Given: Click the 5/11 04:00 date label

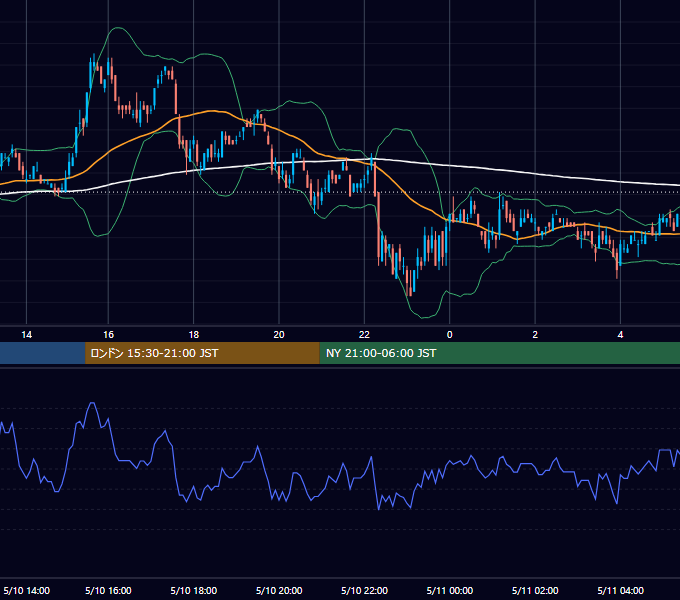Looking at the screenshot, I should (x=621, y=590).
